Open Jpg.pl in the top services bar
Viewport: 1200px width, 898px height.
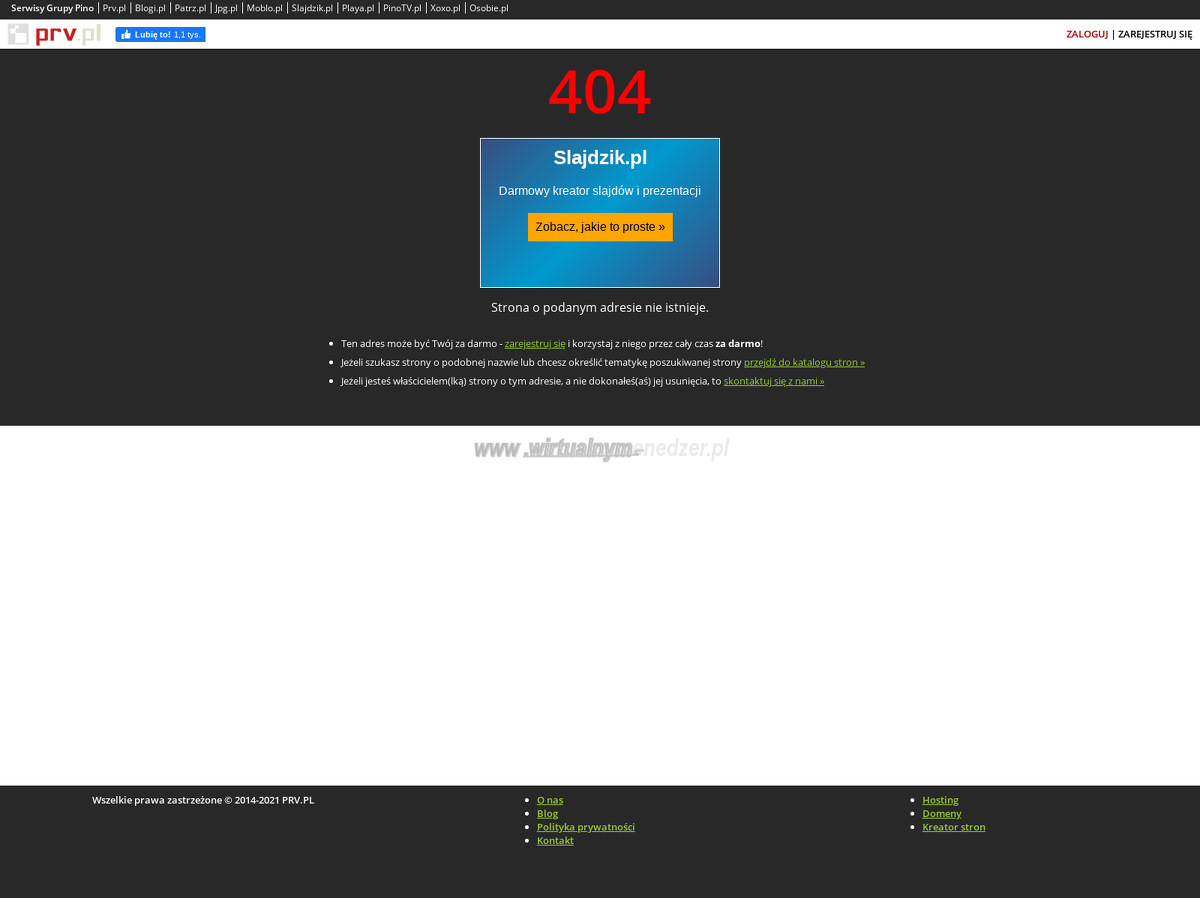[x=226, y=8]
